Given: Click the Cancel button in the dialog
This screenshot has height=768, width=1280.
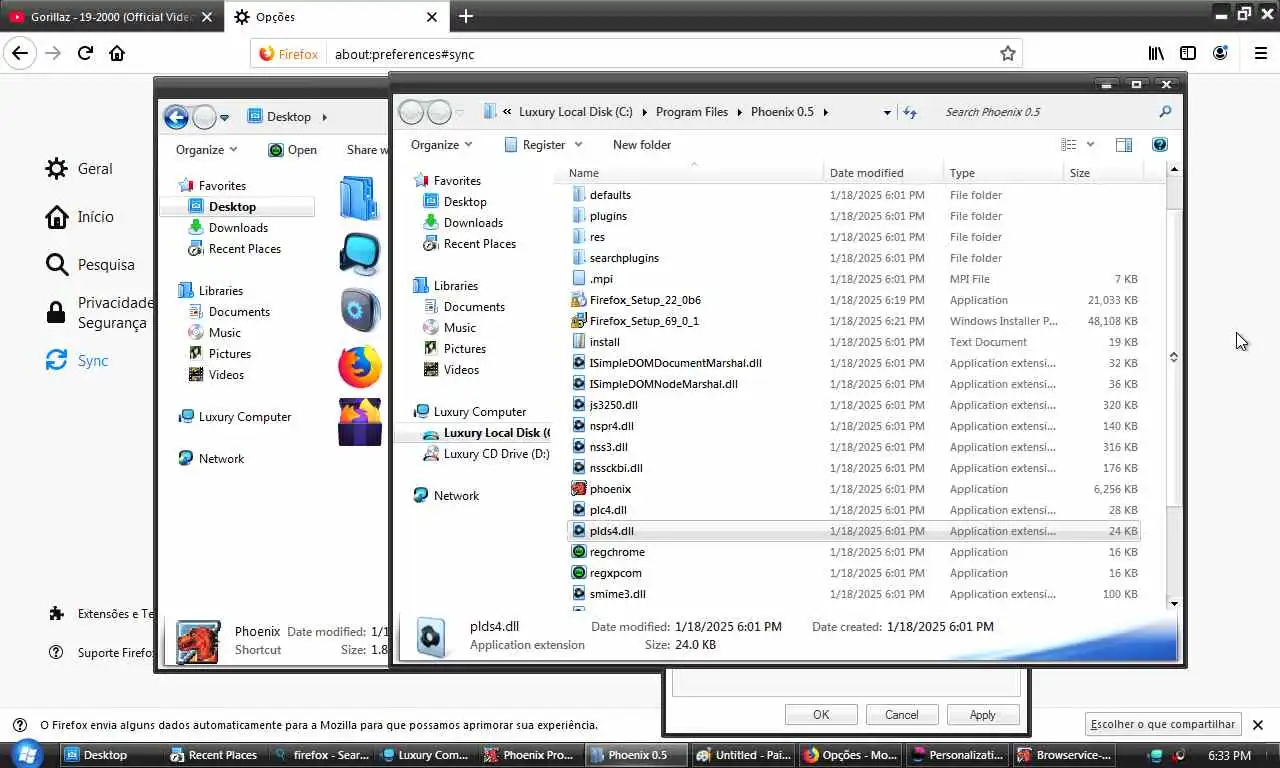Looking at the screenshot, I should coord(901,714).
